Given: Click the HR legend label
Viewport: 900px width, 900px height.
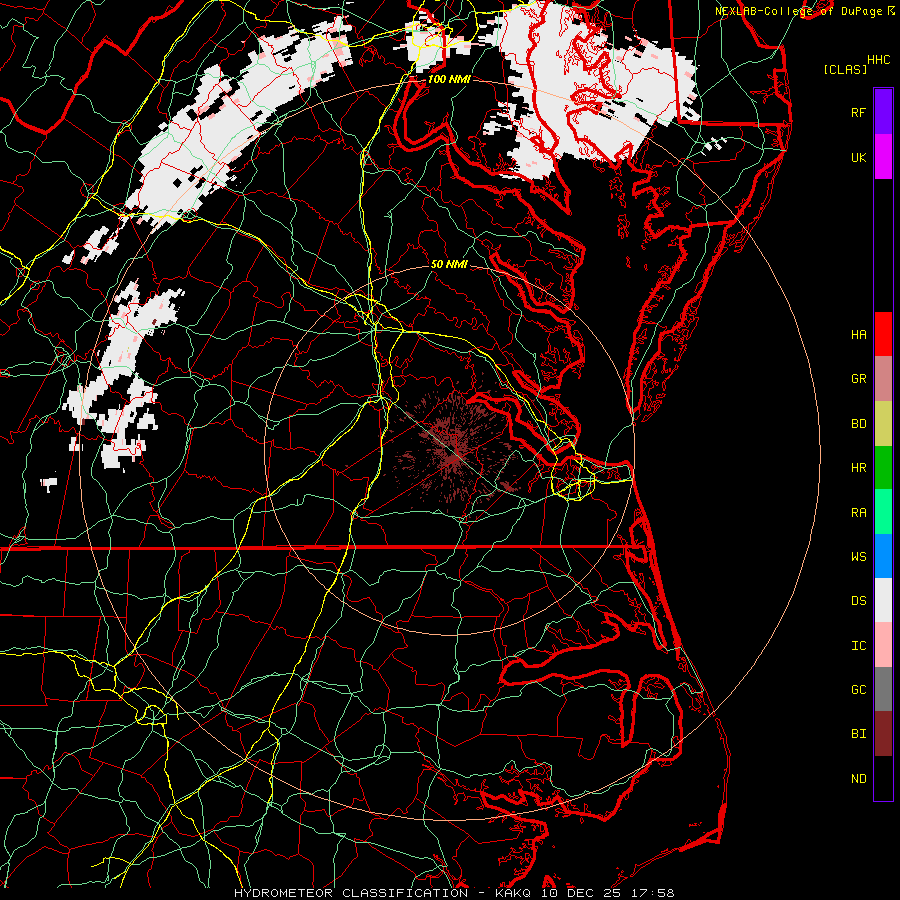Looking at the screenshot, I should (x=858, y=468).
